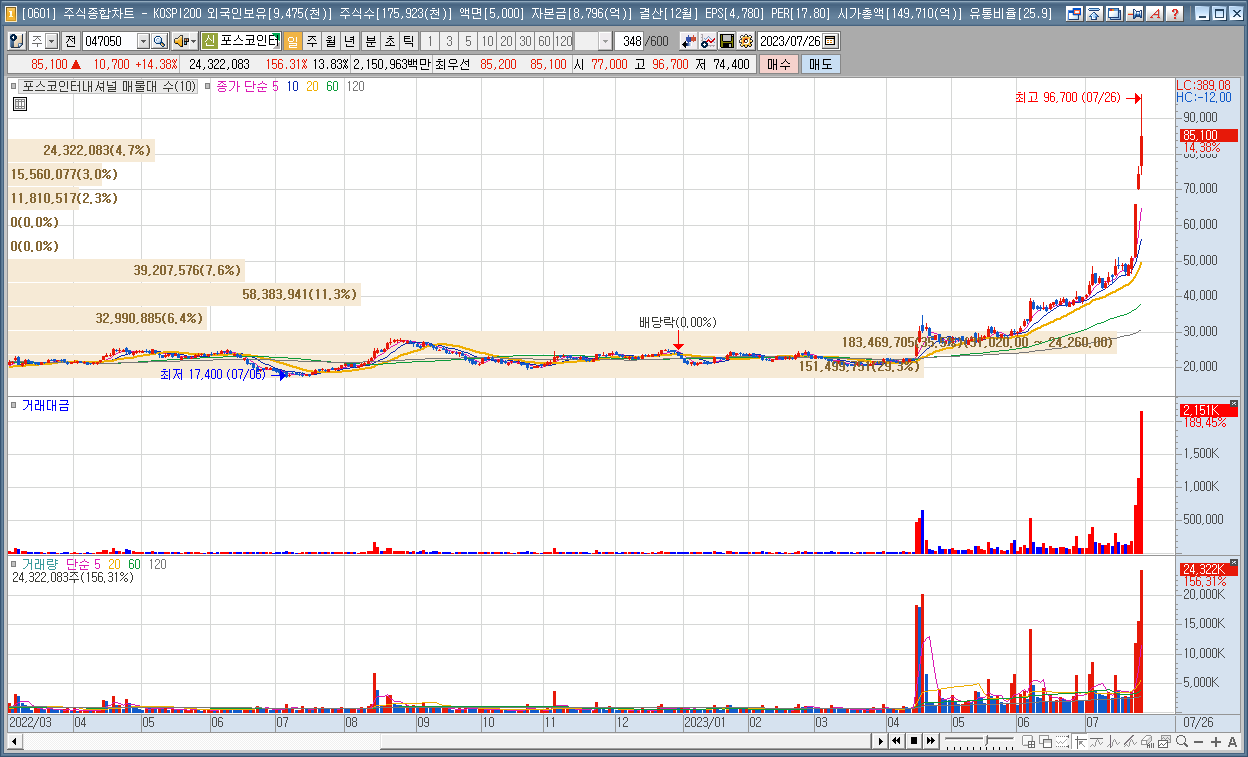Image resolution: width=1248 pixels, height=757 pixels.
Task: Select the second (초) period toggle
Action: [x=390, y=41]
